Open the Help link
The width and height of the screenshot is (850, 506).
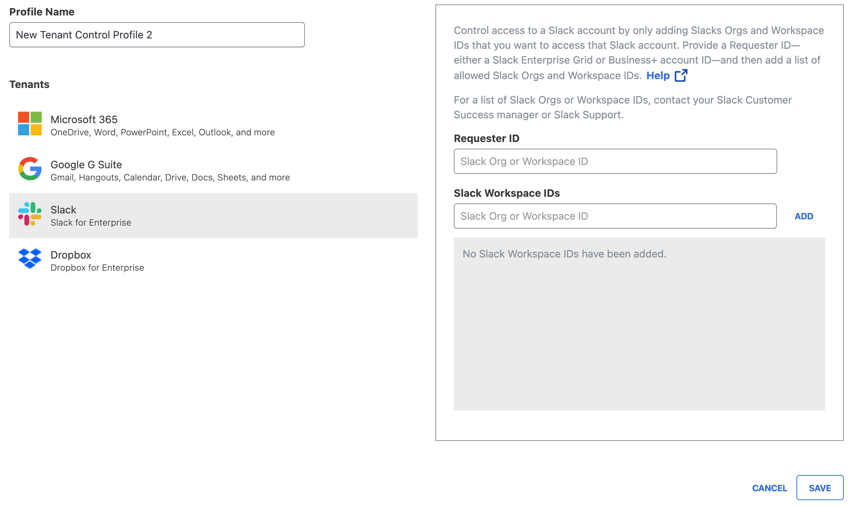pos(658,75)
